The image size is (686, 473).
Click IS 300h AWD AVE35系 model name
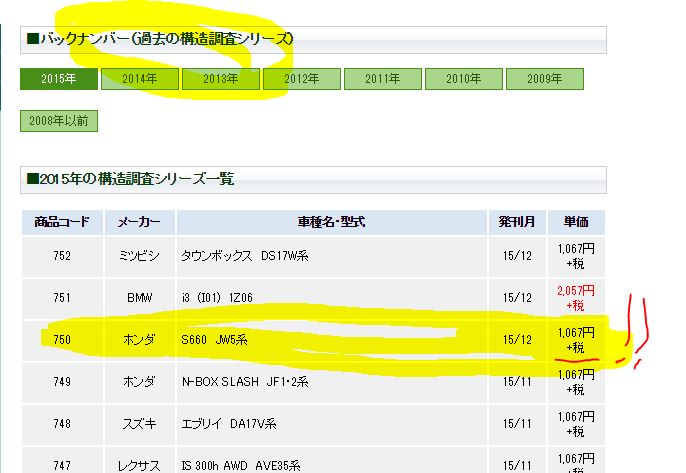241,466
